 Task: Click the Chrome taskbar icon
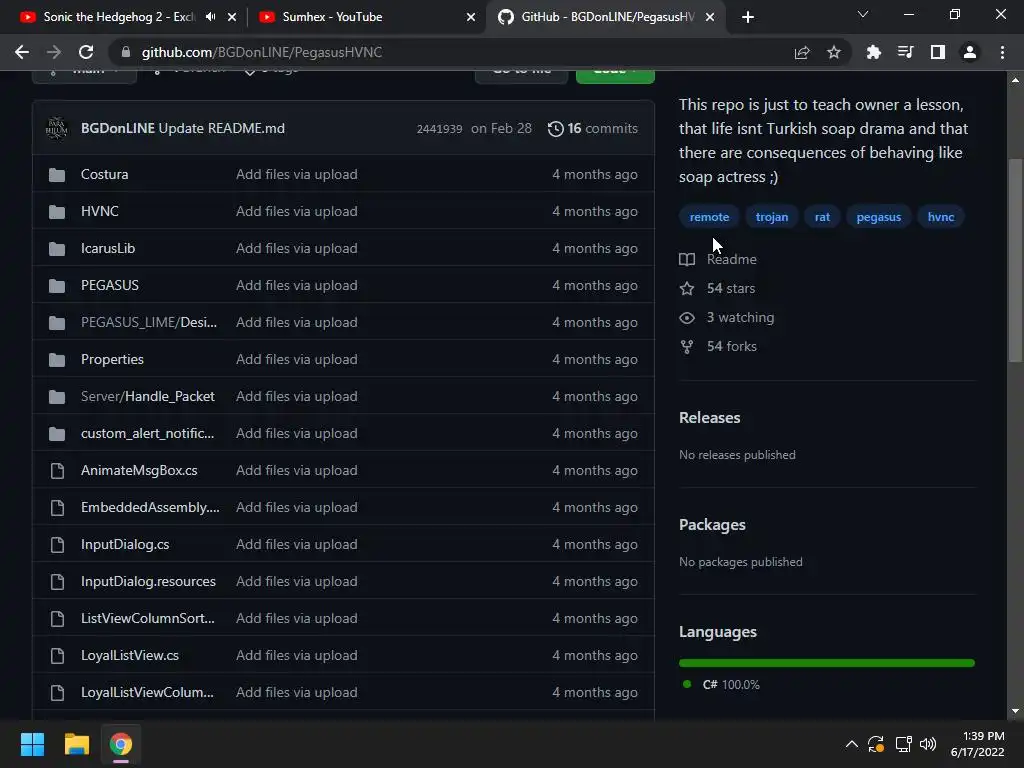(121, 744)
